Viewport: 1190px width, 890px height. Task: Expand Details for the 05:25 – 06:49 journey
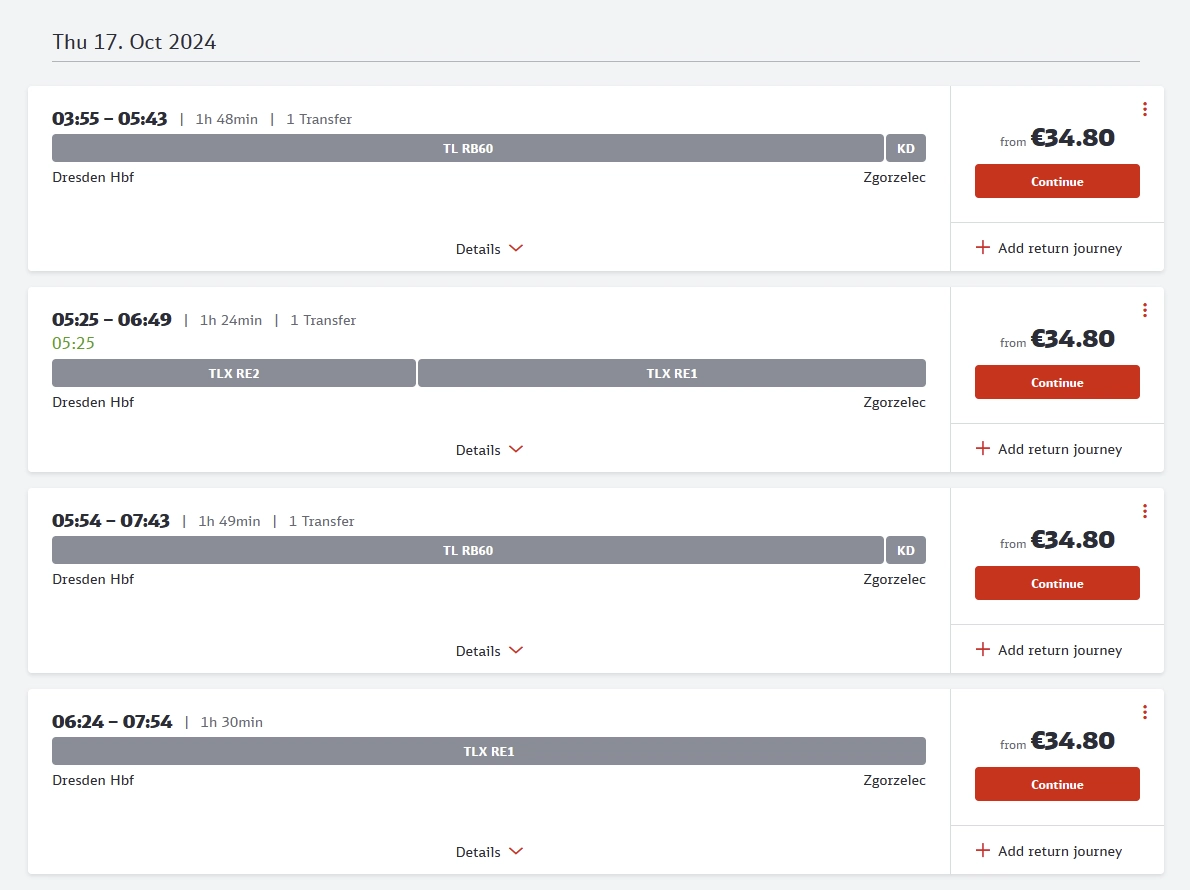pyautogui.click(x=489, y=450)
